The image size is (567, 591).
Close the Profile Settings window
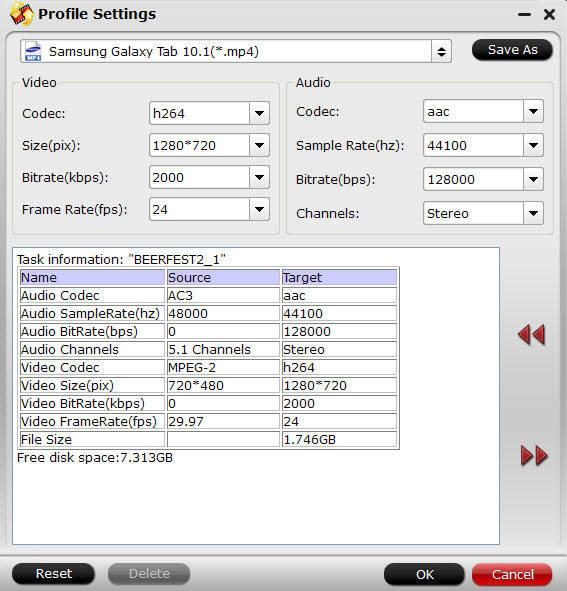tap(549, 14)
